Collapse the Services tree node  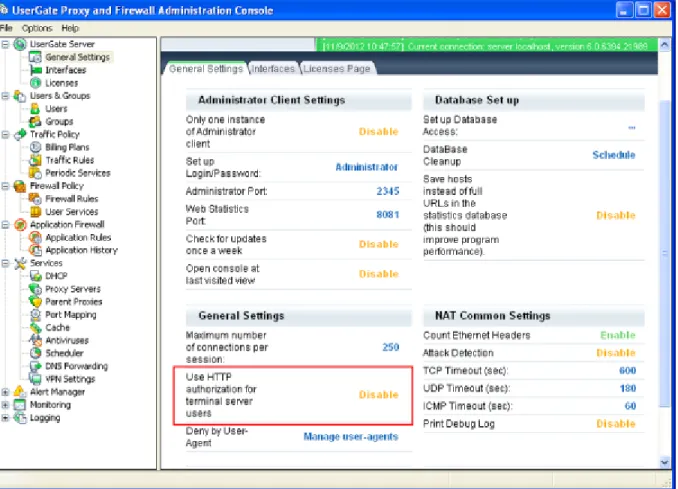(5, 263)
